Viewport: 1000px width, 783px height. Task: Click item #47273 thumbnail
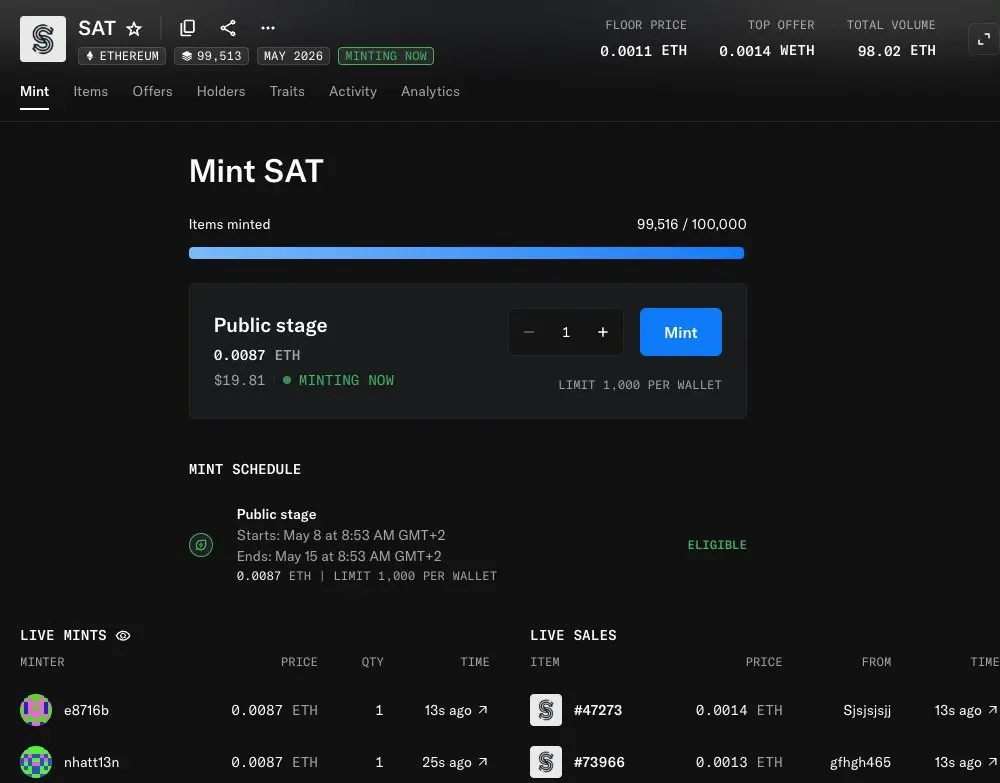coord(546,710)
